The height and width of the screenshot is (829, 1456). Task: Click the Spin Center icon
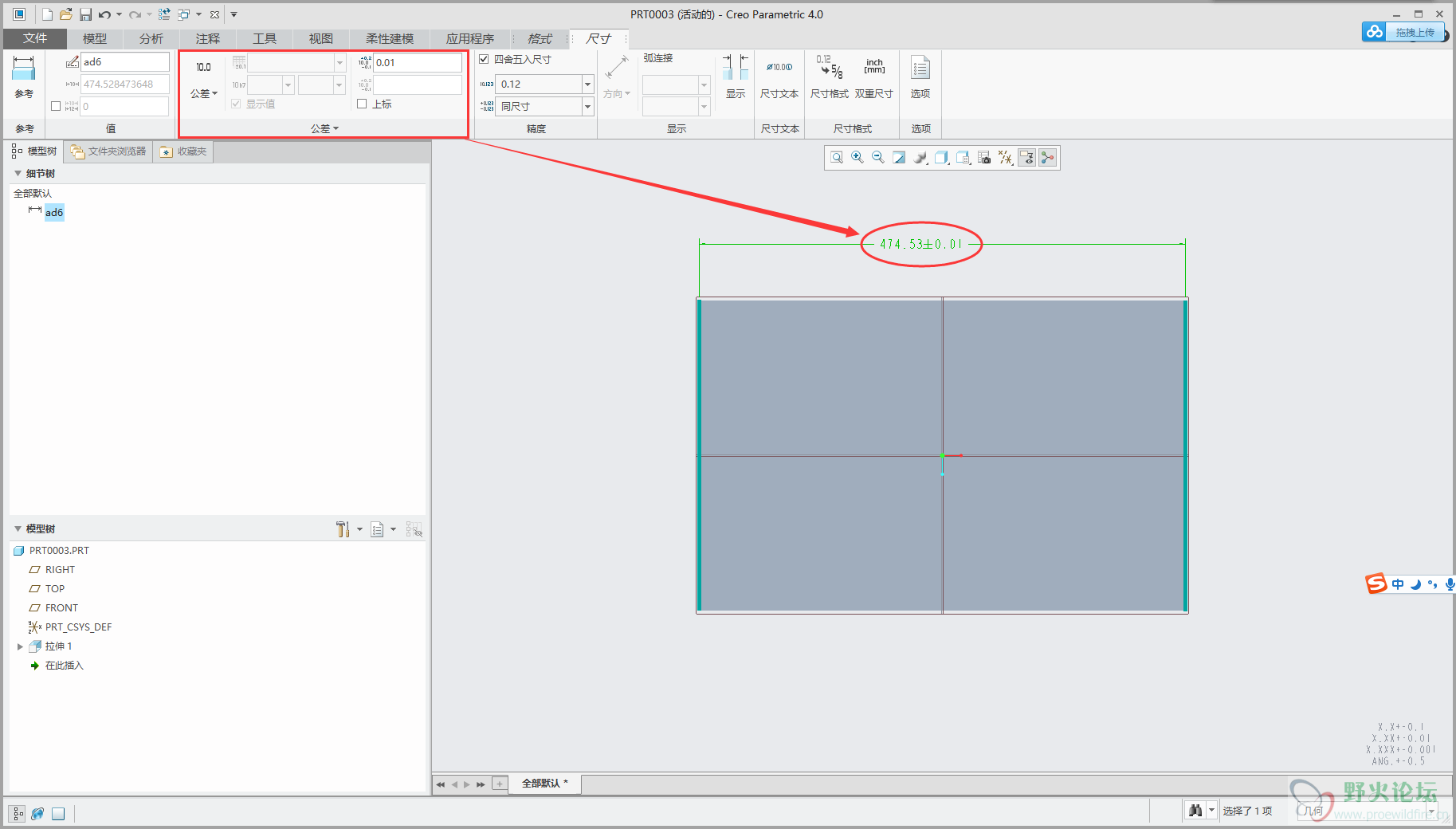(x=1047, y=158)
